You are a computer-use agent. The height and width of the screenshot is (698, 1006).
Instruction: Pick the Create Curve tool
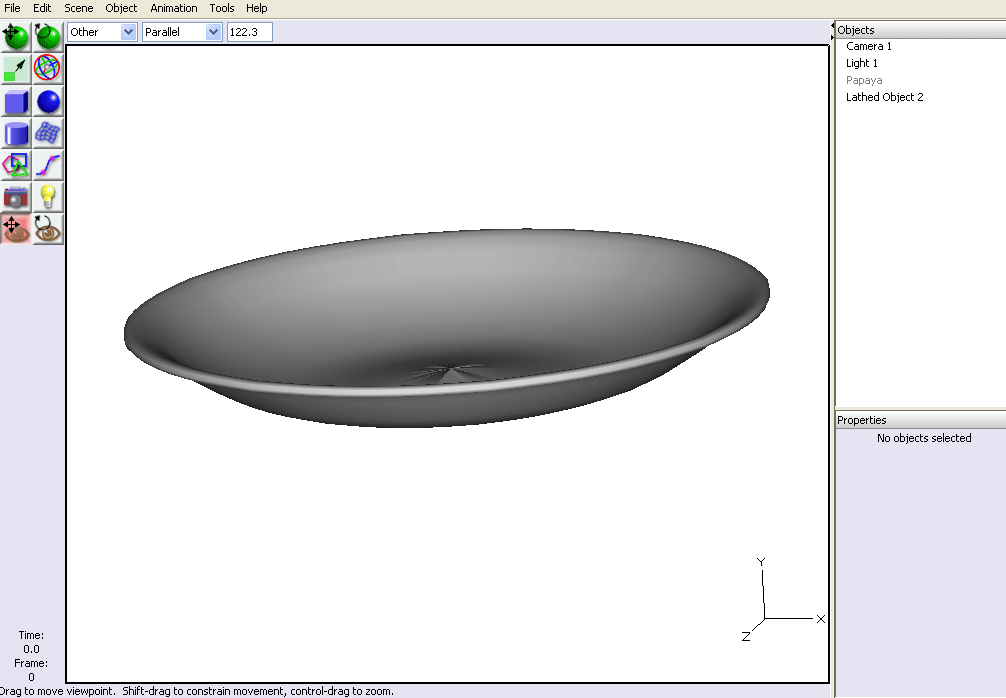[48, 165]
